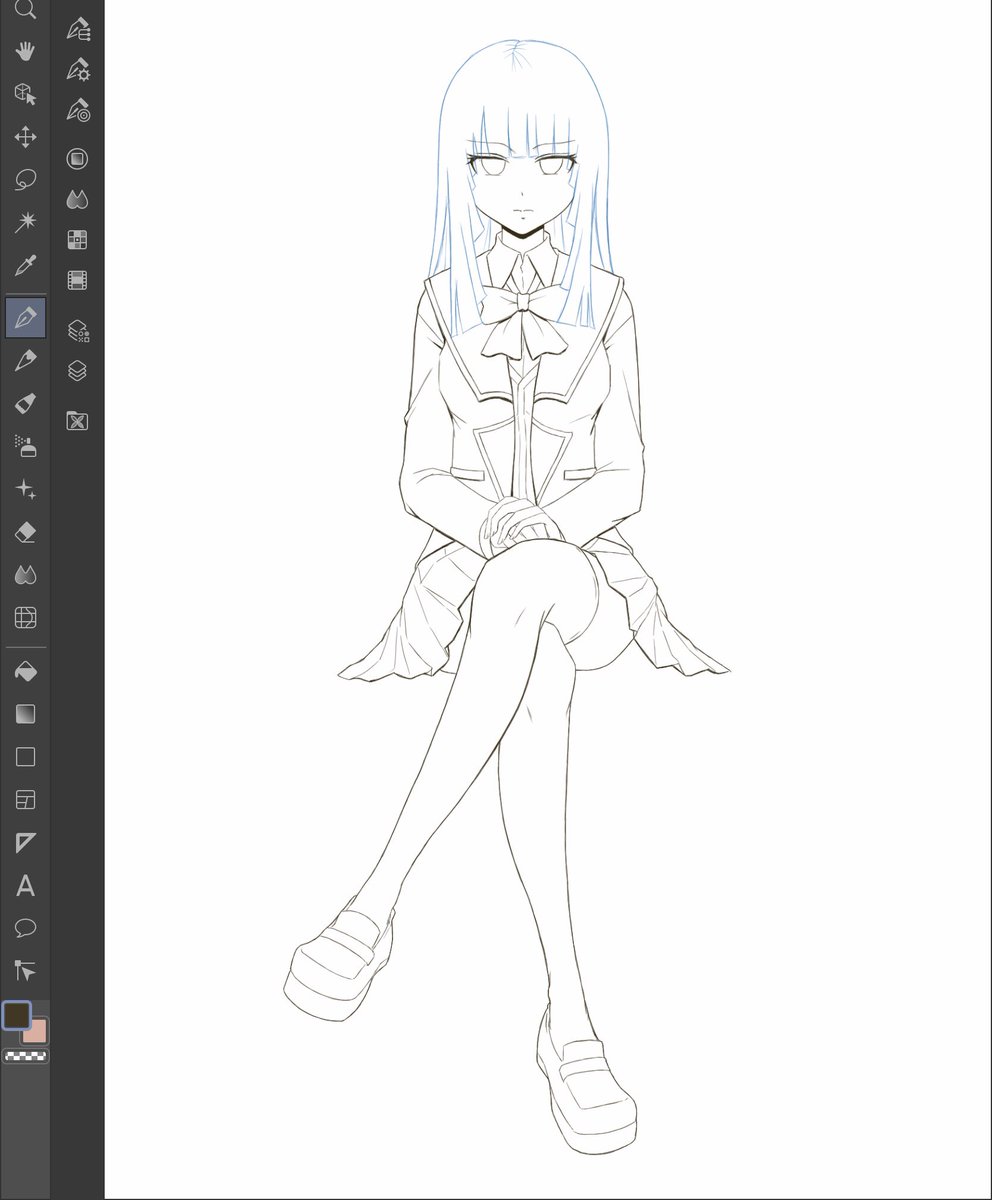Select the Eyedropper tool
Screen dimensions: 992x1200
coord(26,266)
